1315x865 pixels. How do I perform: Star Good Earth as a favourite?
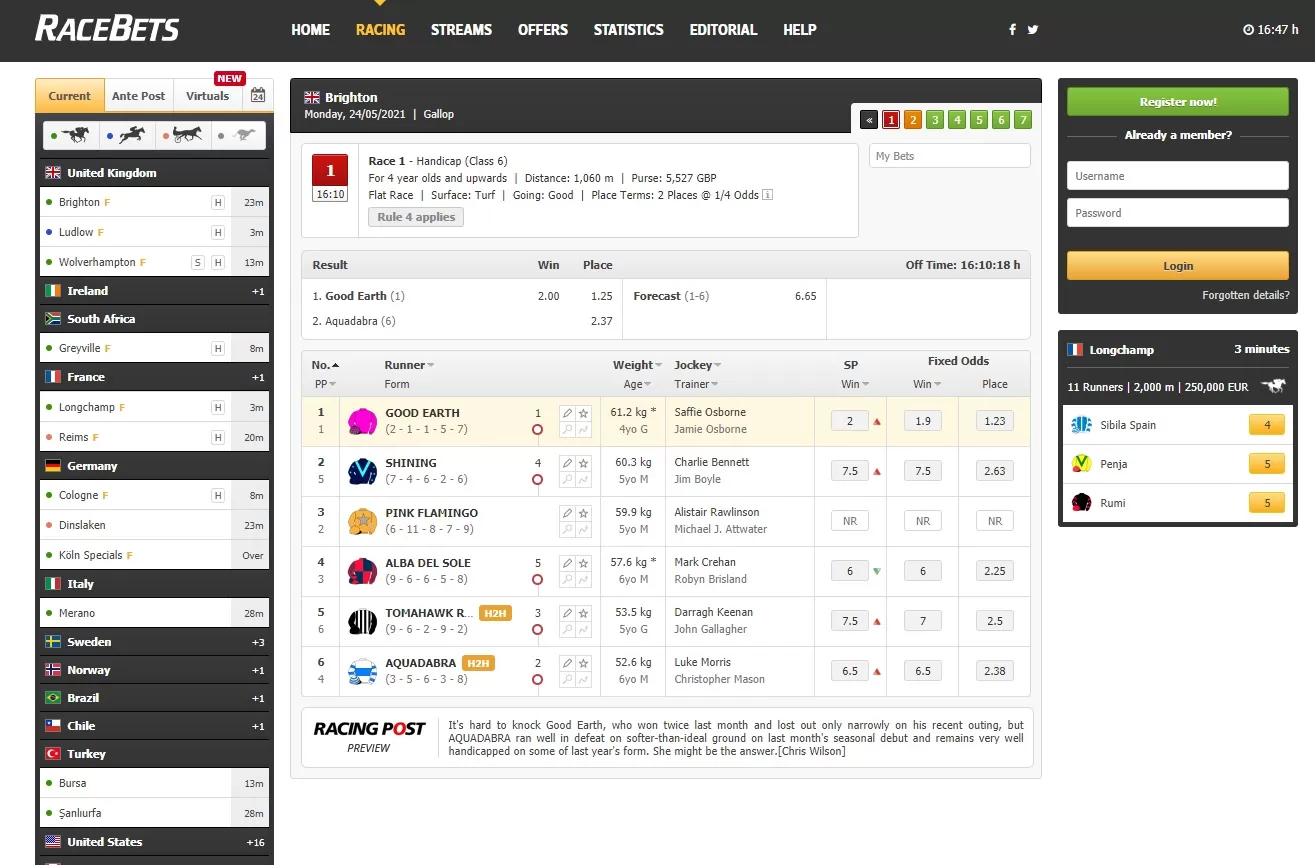tap(583, 412)
